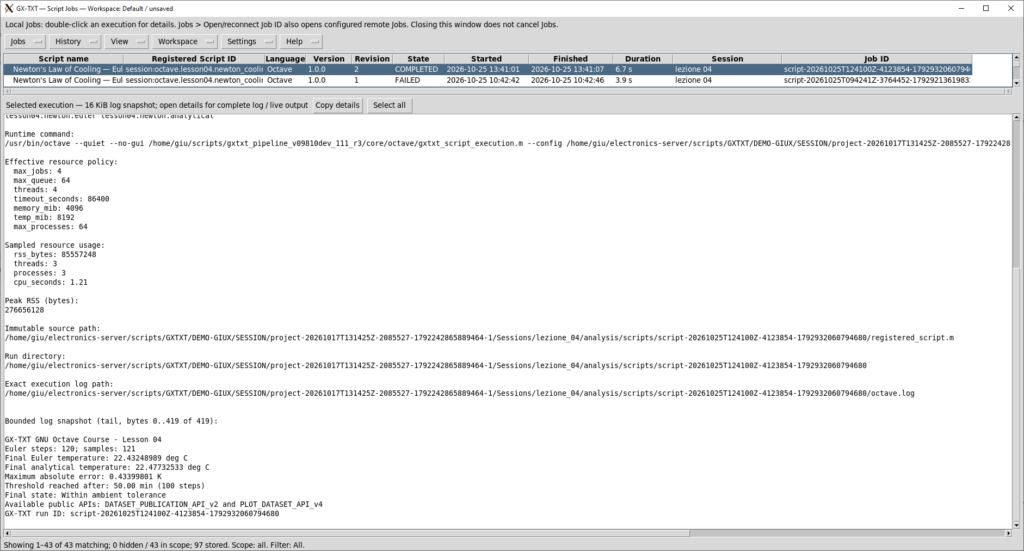Open the History menu button
The height and width of the screenshot is (551, 1024).
click(74, 41)
